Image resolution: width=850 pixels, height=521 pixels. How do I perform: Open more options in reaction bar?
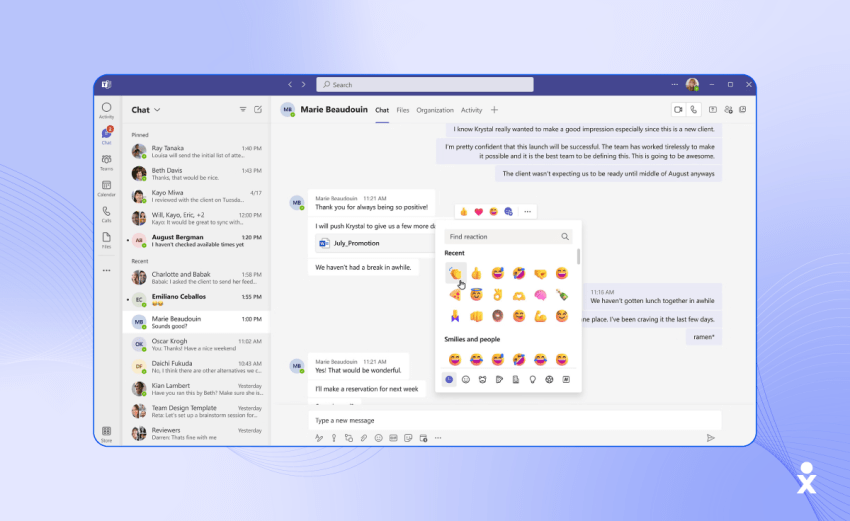tap(527, 211)
